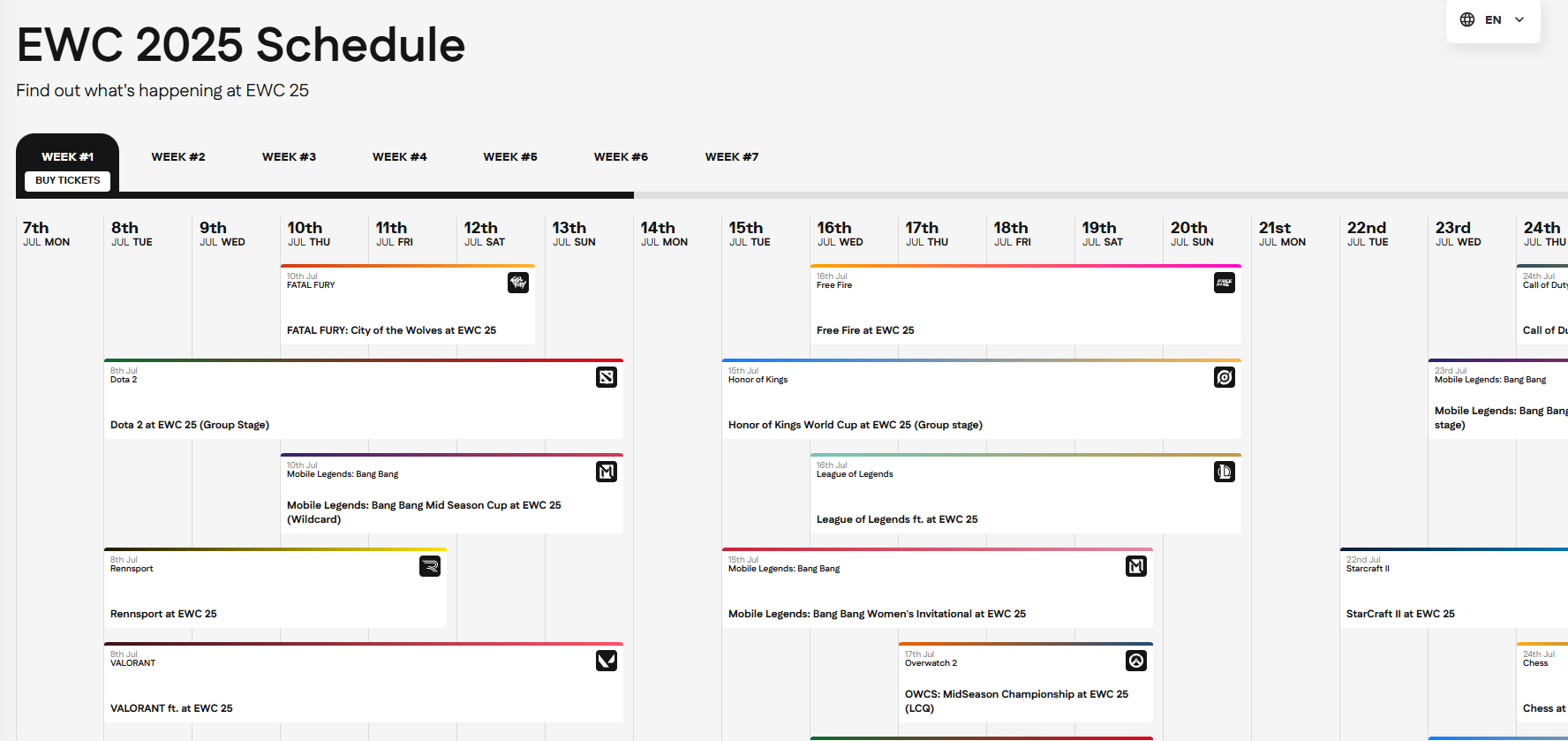The image size is (1568, 741).
Task: Click the 13th JUL SUN date header
Action: 574,234
